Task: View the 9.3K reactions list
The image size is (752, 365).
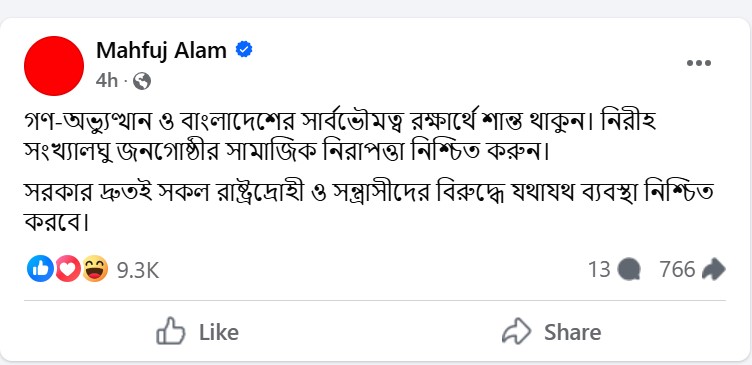Action: point(138,271)
